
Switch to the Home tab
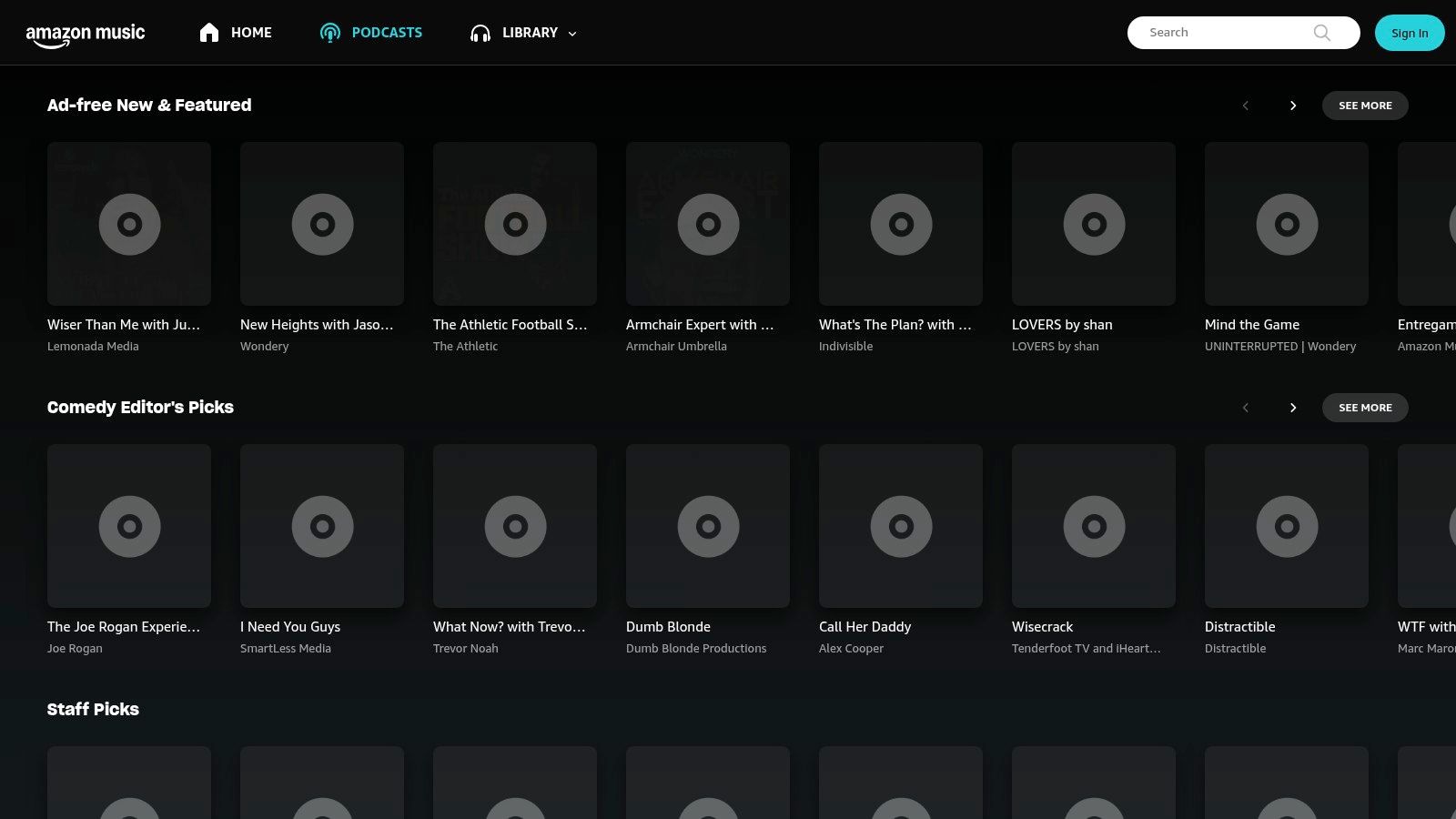[251, 32]
